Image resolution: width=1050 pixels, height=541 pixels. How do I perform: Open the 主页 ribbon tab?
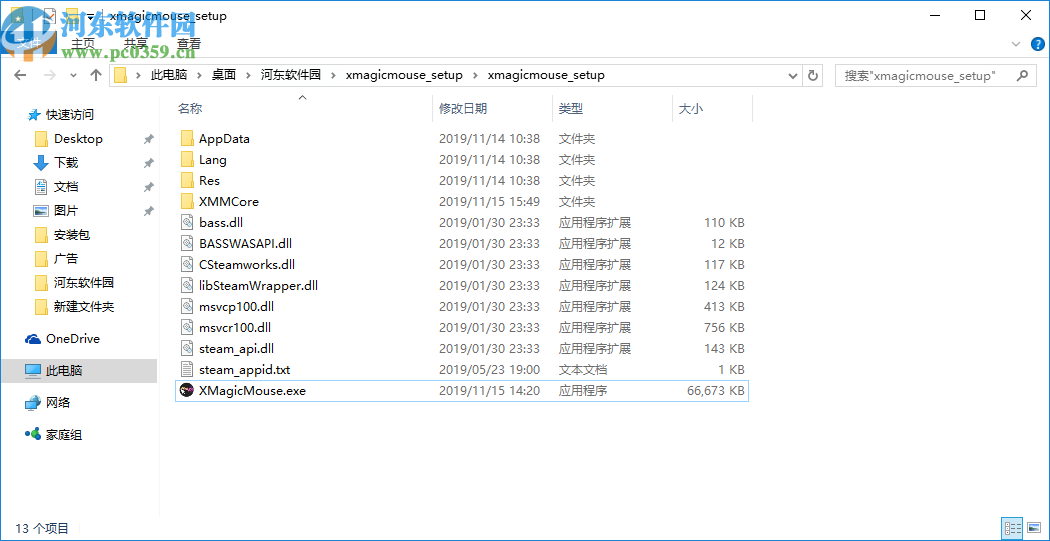coord(83,44)
